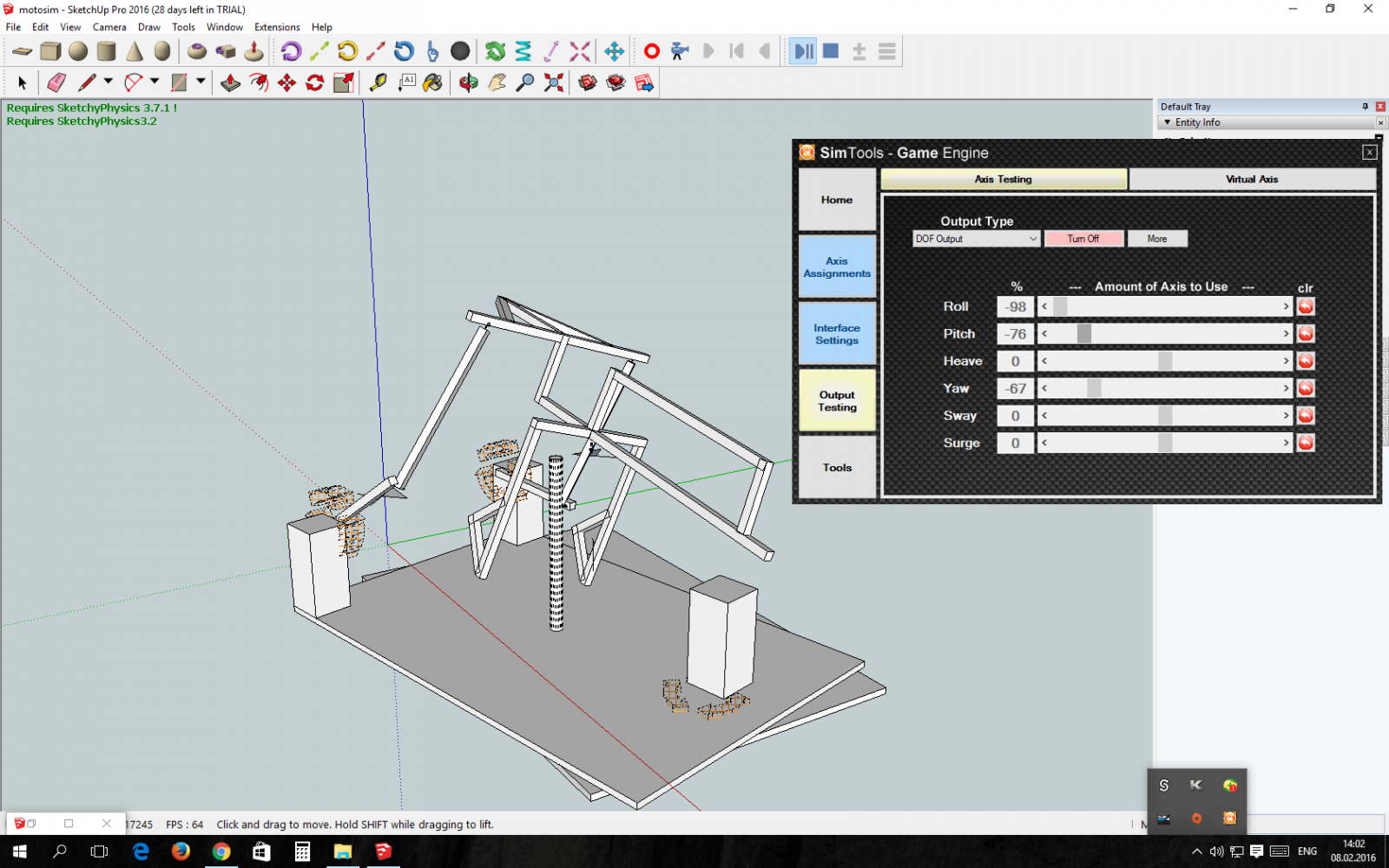Open the dropdown arrow next to the arc tool
Image resolution: width=1389 pixels, height=868 pixels.
(155, 81)
